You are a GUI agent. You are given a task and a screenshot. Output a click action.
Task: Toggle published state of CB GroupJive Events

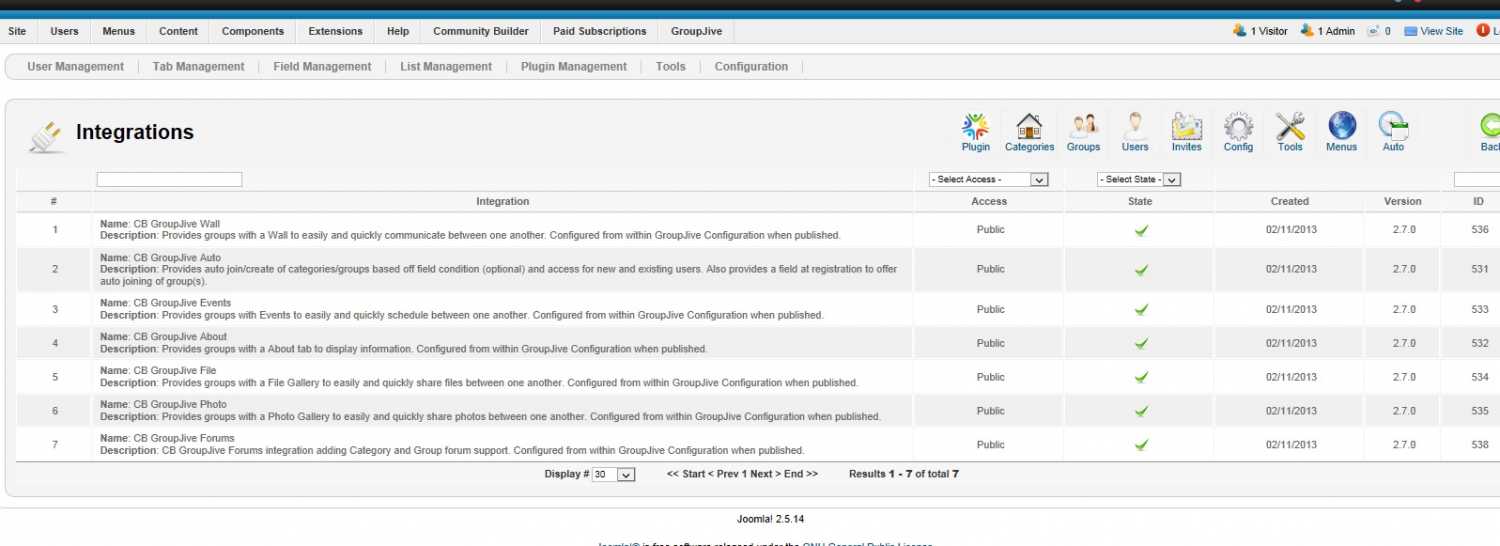[1141, 309]
